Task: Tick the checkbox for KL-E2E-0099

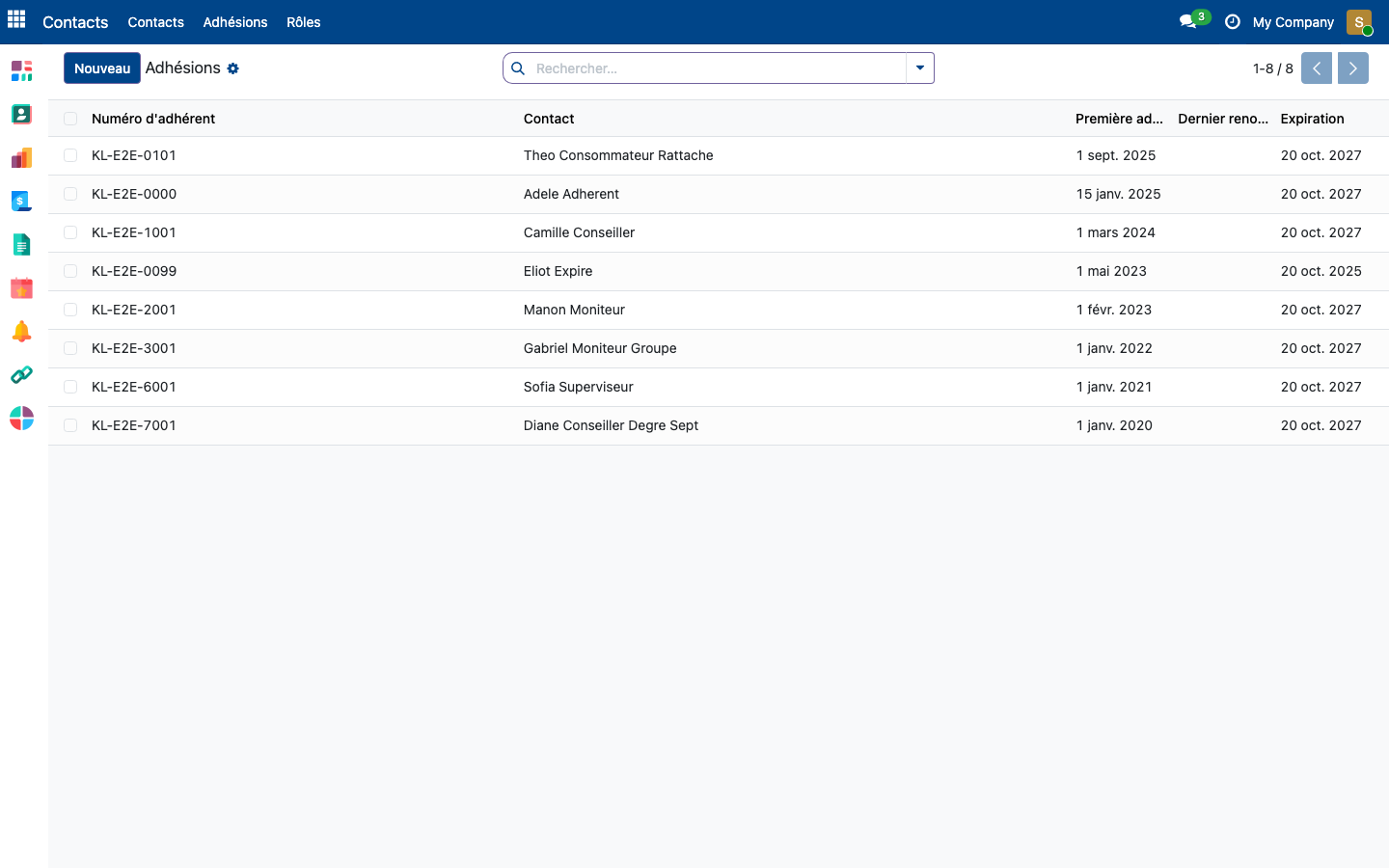Action: (x=70, y=271)
